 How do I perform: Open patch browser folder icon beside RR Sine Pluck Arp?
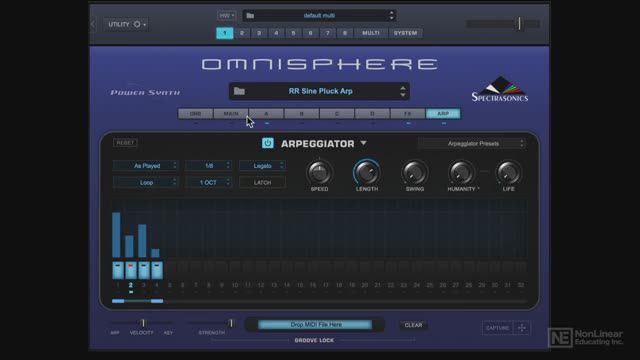tap(240, 91)
